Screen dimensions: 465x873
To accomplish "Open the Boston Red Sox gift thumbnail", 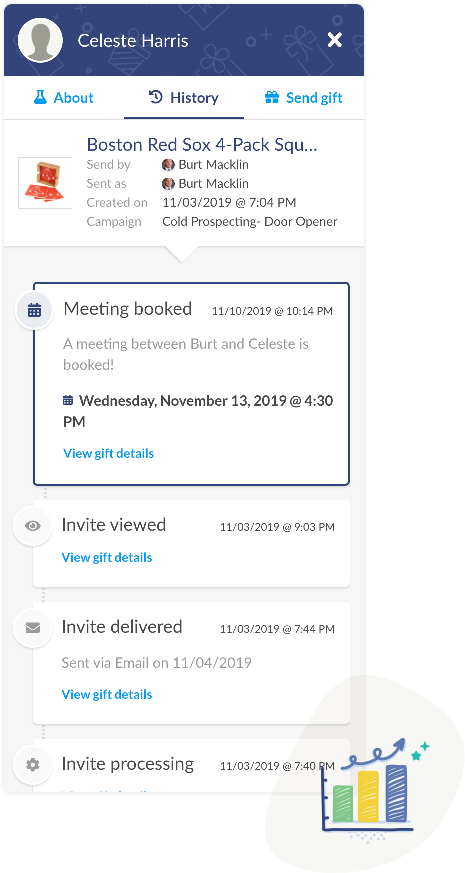I will click(45, 183).
